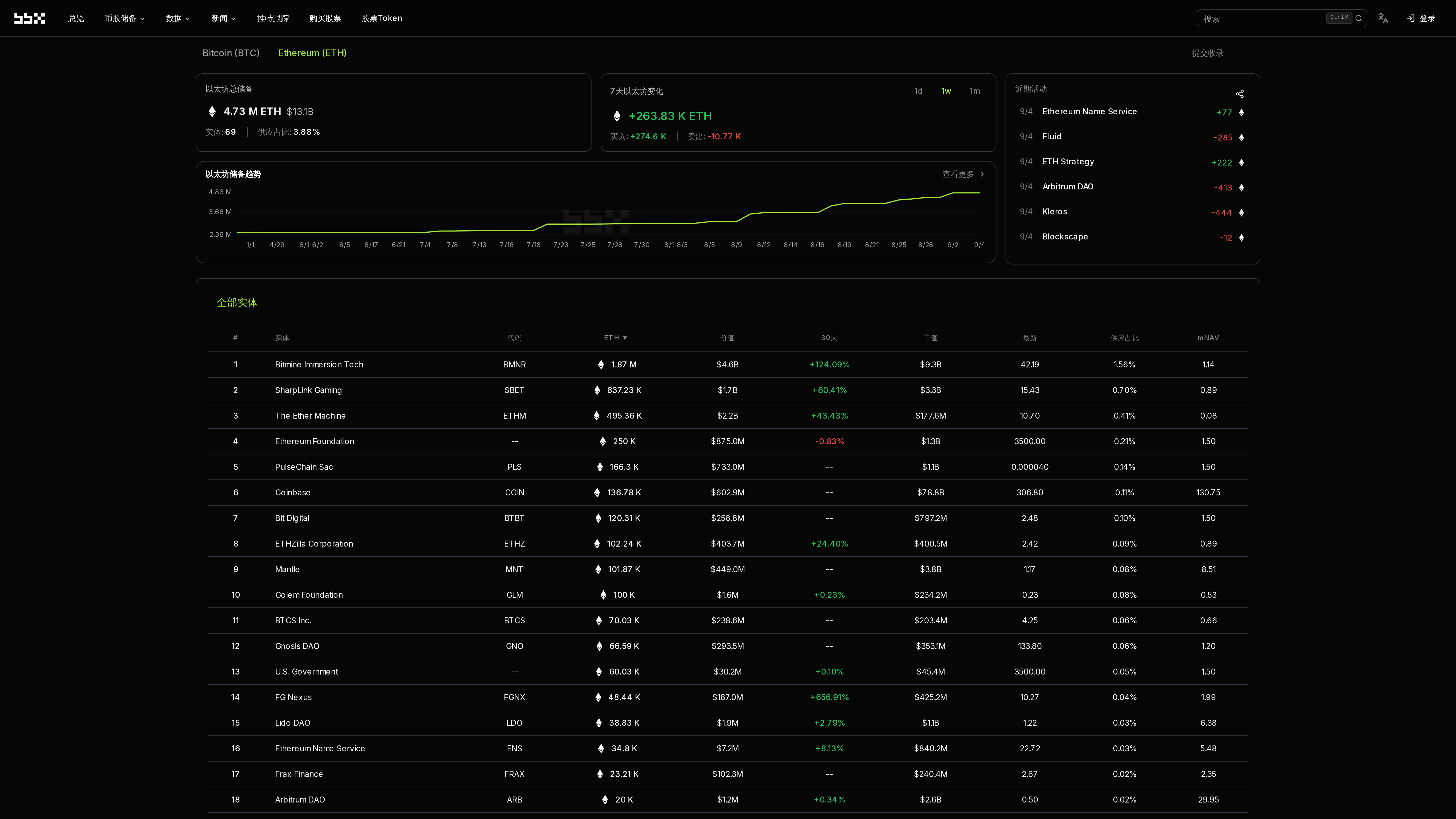Click the -0.83% value for Ethereum Foundation
The image size is (1456, 819).
pos(829,441)
